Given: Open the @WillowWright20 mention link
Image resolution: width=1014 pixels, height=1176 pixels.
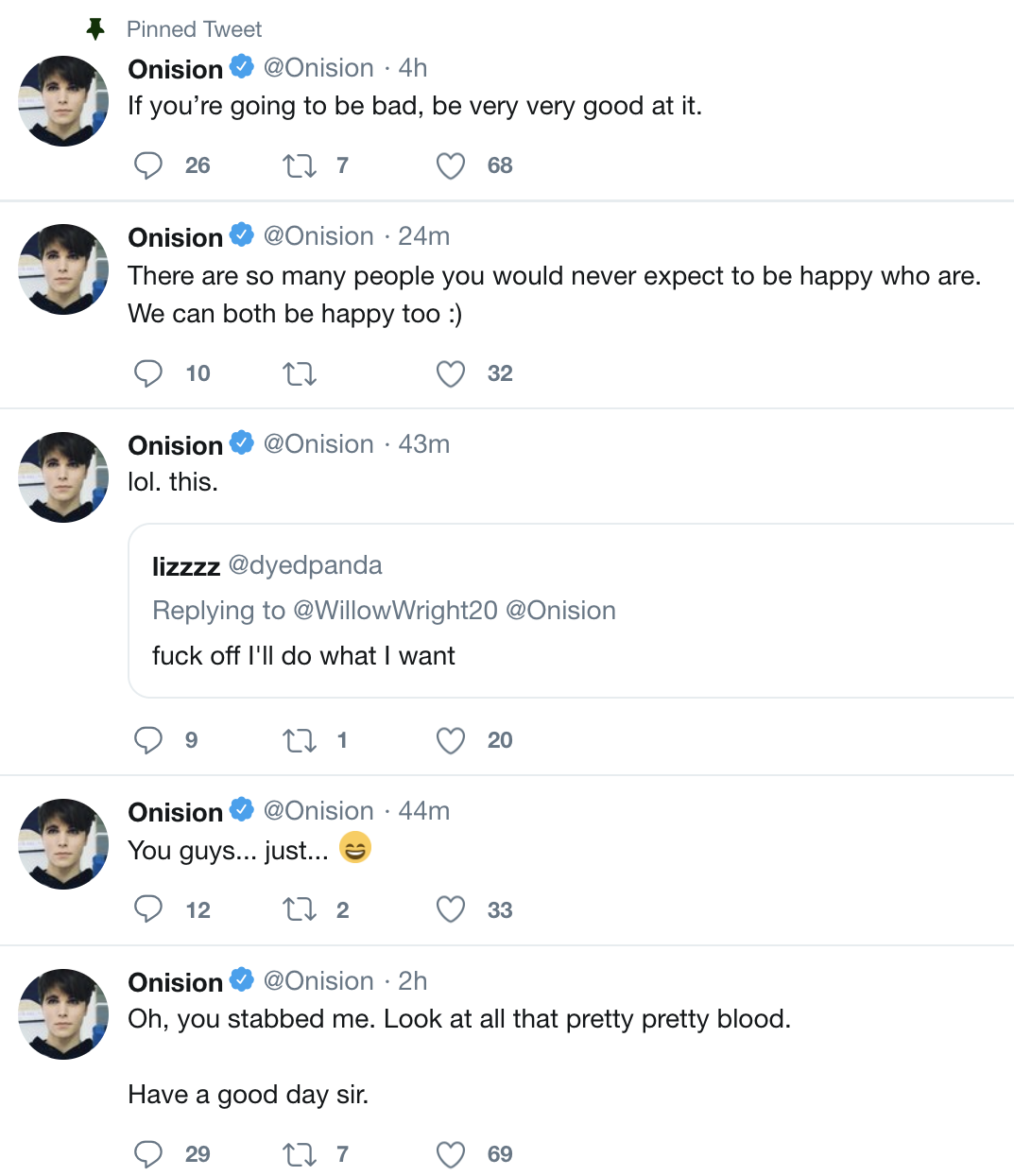Looking at the screenshot, I should coord(395,611).
